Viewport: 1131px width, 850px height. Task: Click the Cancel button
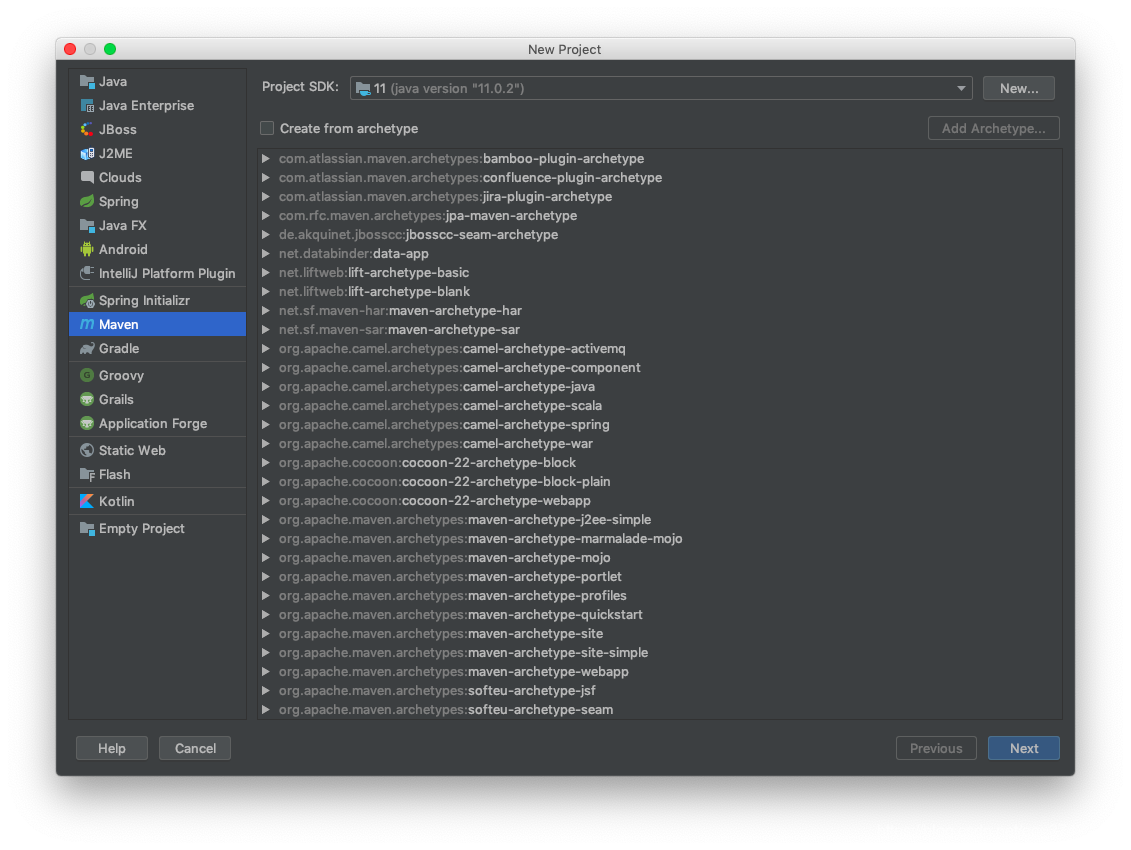(195, 748)
